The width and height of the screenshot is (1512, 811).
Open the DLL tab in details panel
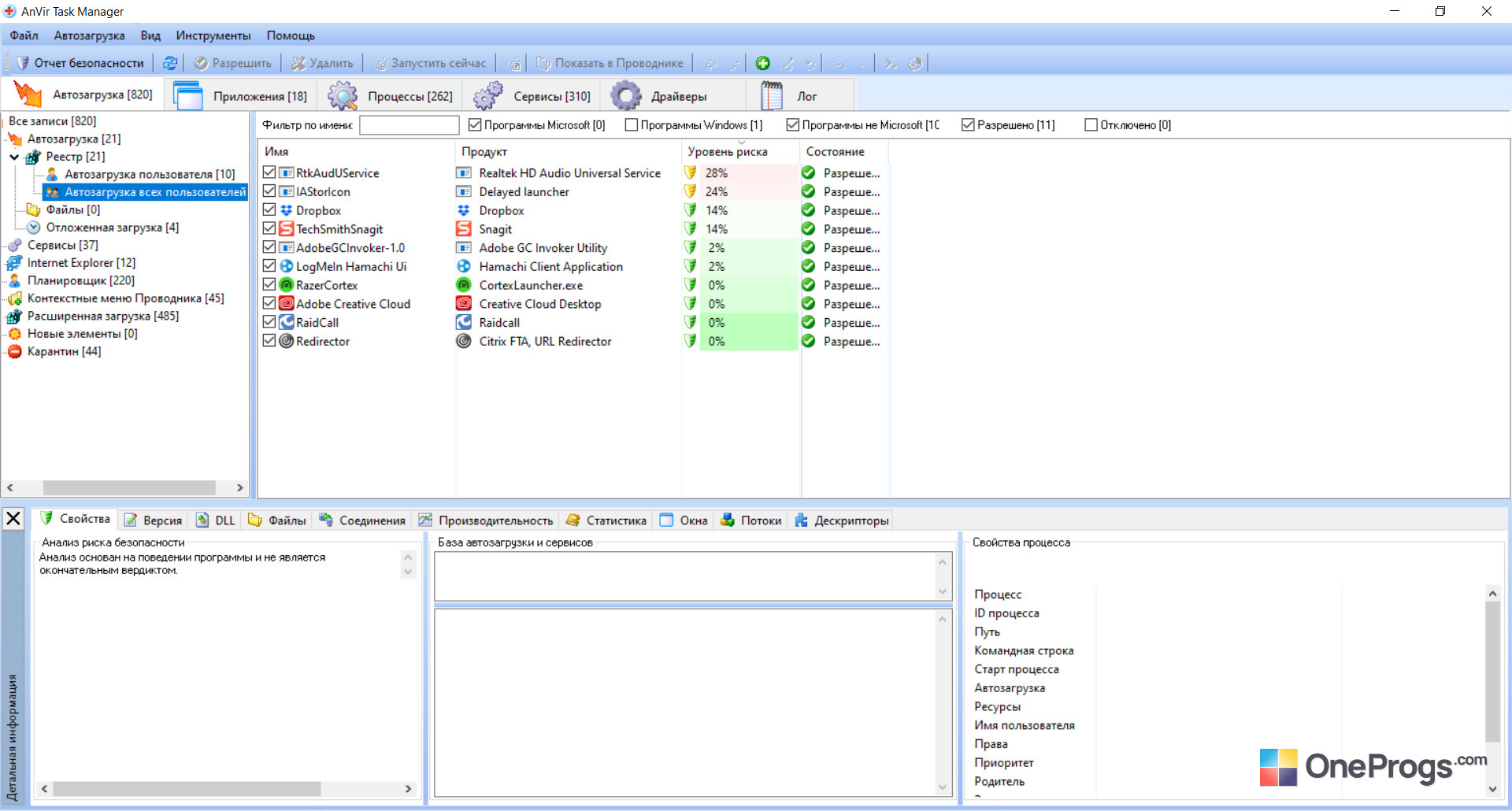[216, 520]
